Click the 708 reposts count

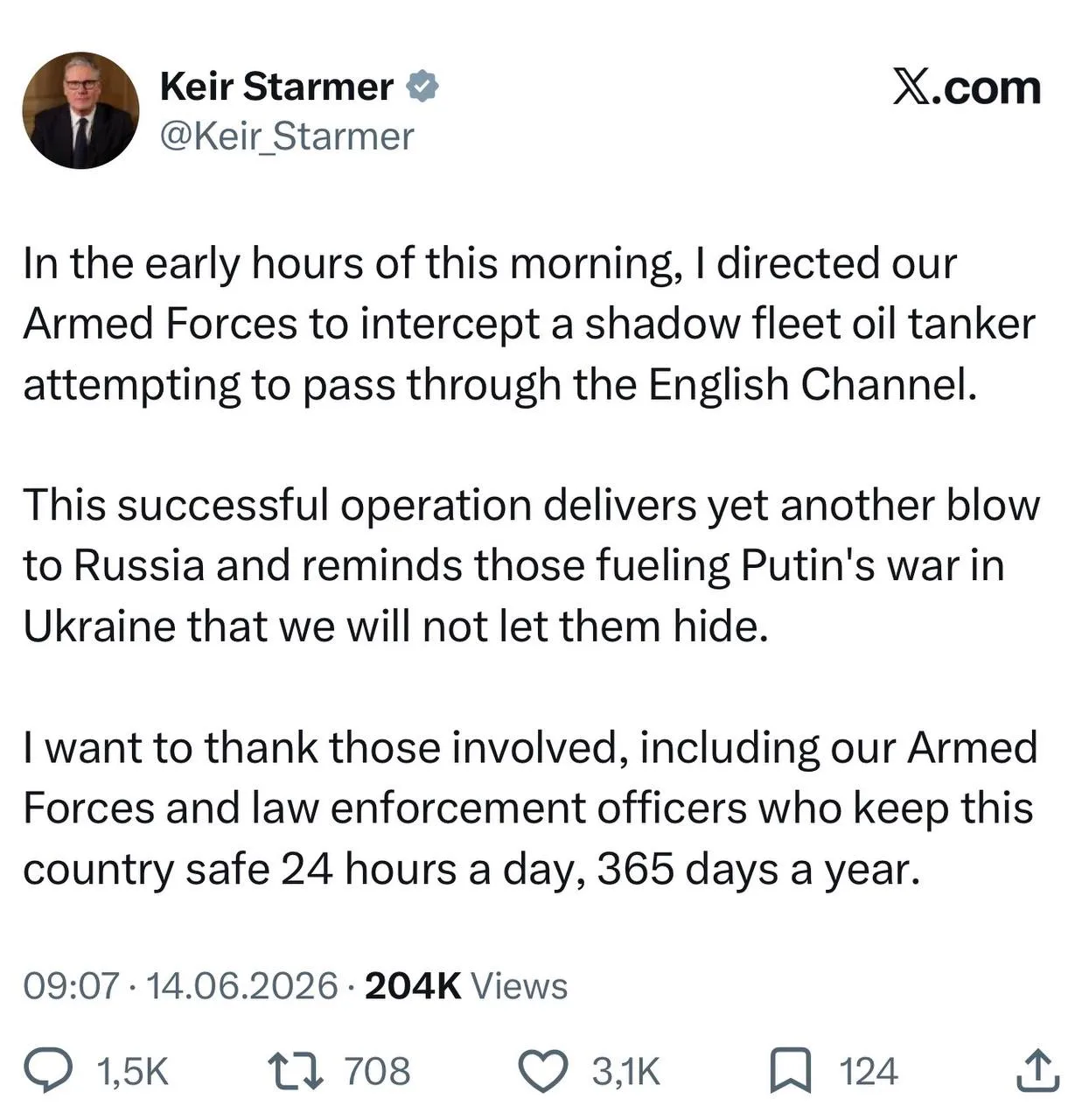[x=377, y=1072]
